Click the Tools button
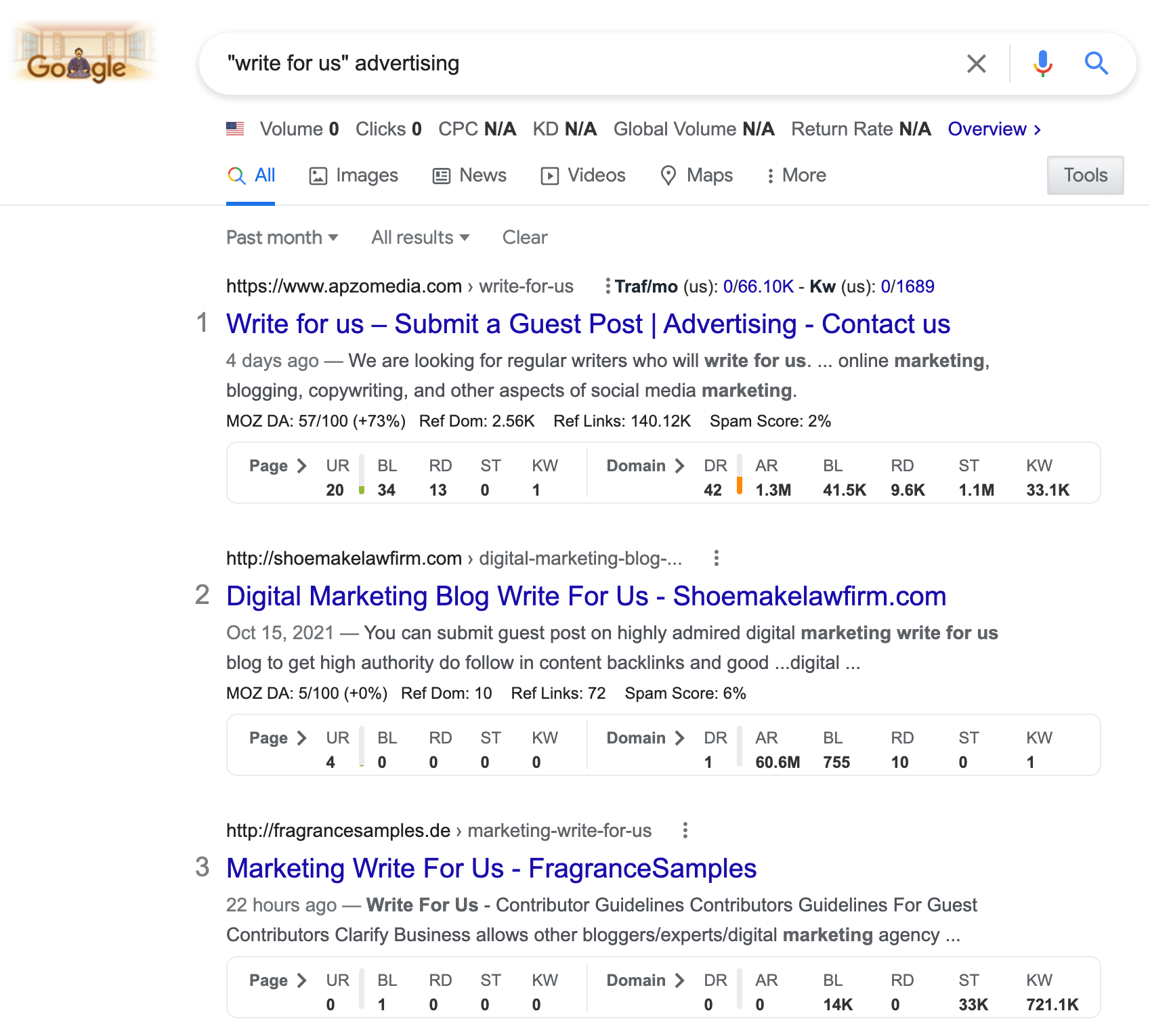The height and width of the screenshot is (1036, 1150). (x=1085, y=175)
